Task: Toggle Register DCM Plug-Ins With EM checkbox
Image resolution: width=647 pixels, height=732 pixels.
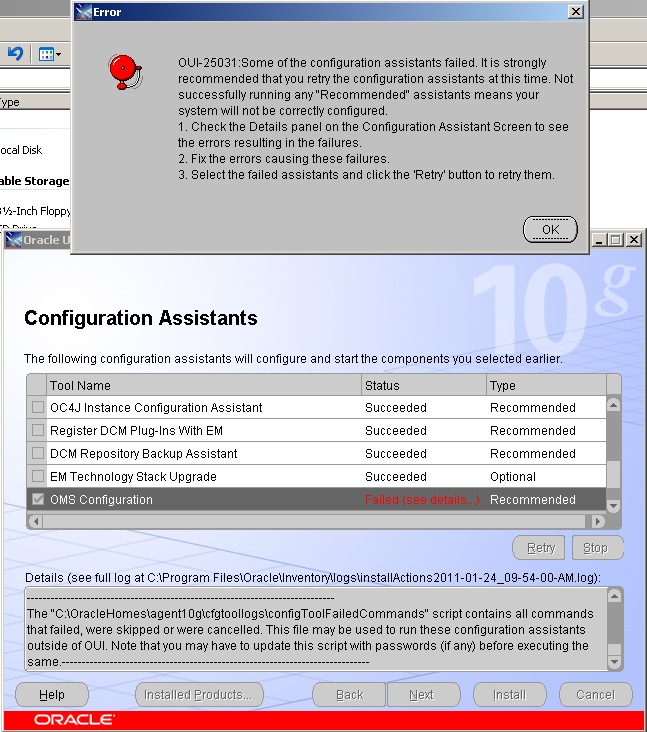Action: (x=38, y=431)
